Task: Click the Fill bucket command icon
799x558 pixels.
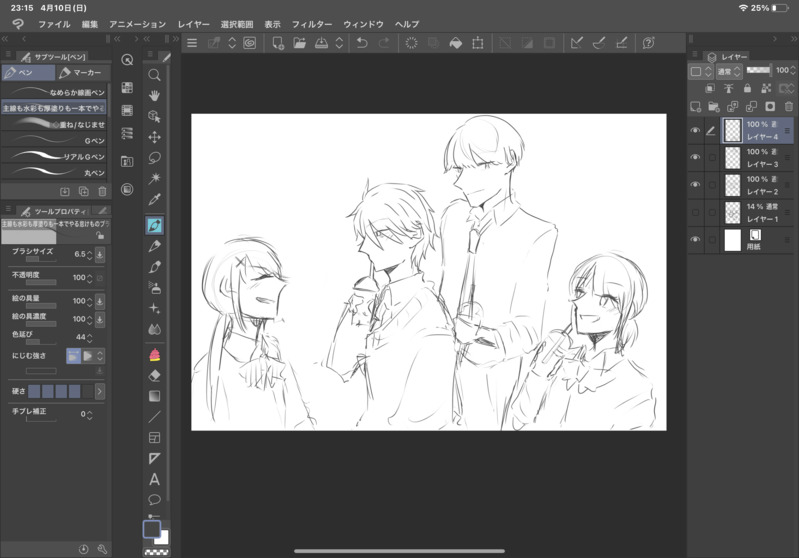Action: (x=456, y=43)
